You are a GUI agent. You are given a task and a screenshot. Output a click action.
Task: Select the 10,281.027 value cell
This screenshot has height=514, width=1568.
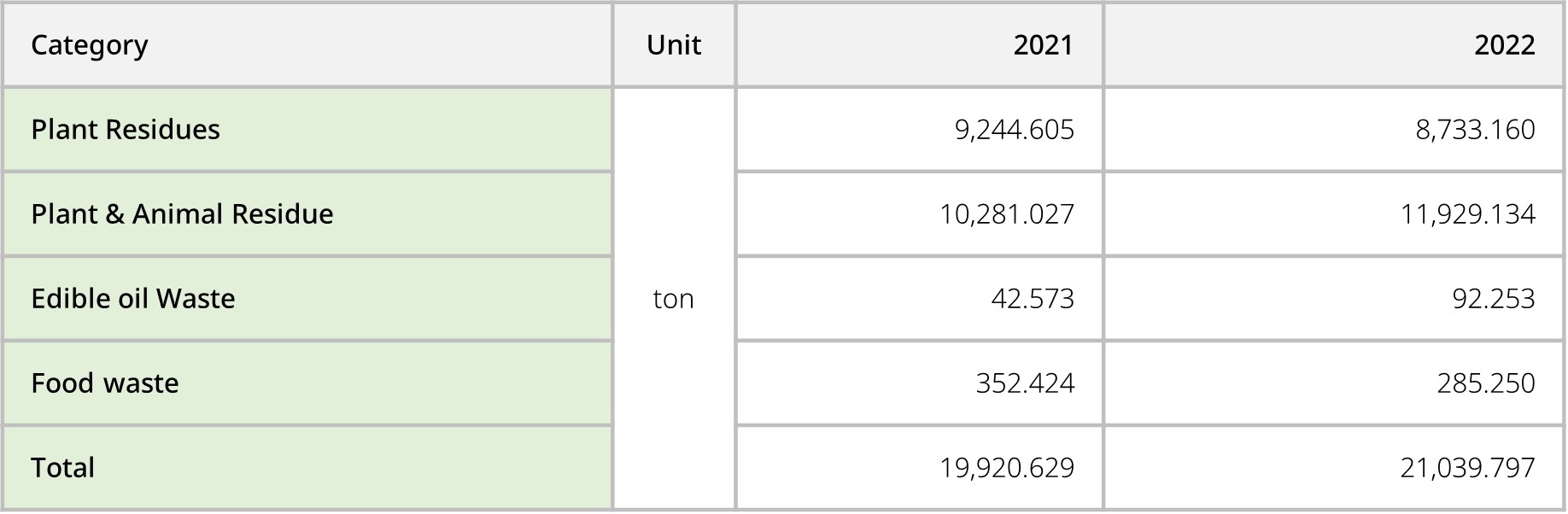point(1007,213)
